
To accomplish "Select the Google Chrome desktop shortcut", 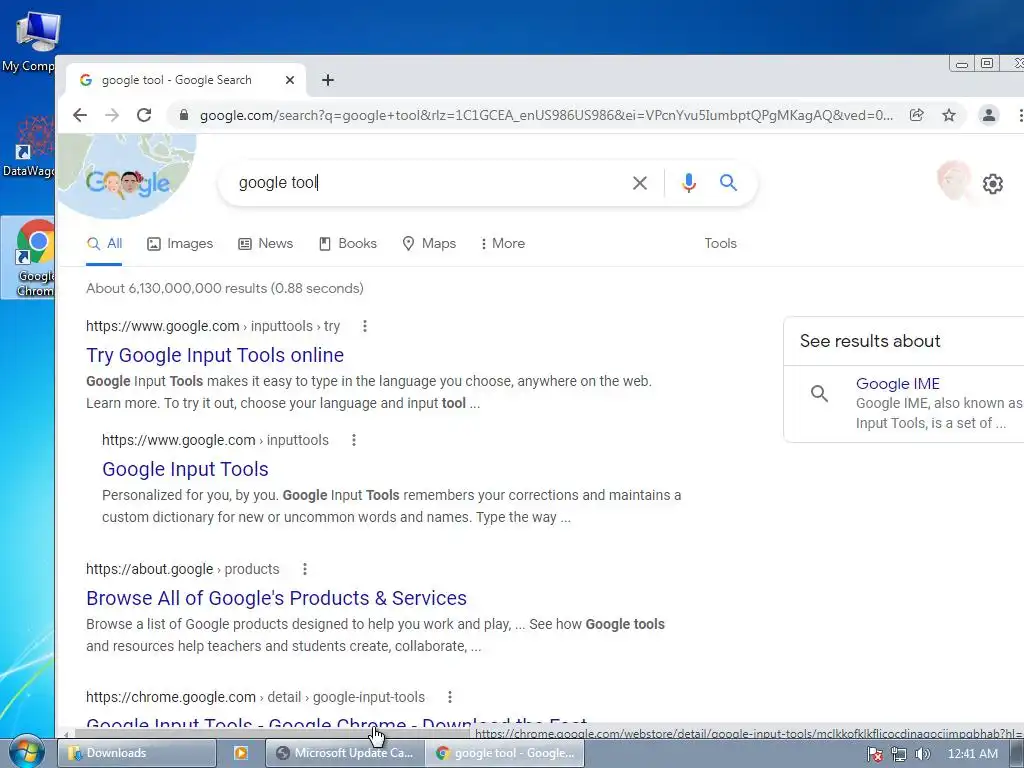I will click(x=29, y=258).
